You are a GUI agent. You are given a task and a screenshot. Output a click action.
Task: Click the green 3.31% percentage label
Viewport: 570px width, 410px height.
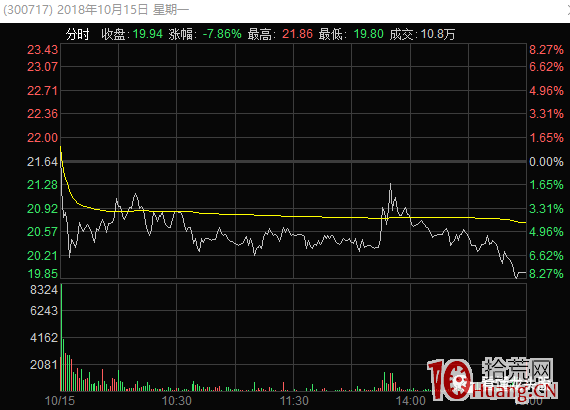click(546, 209)
